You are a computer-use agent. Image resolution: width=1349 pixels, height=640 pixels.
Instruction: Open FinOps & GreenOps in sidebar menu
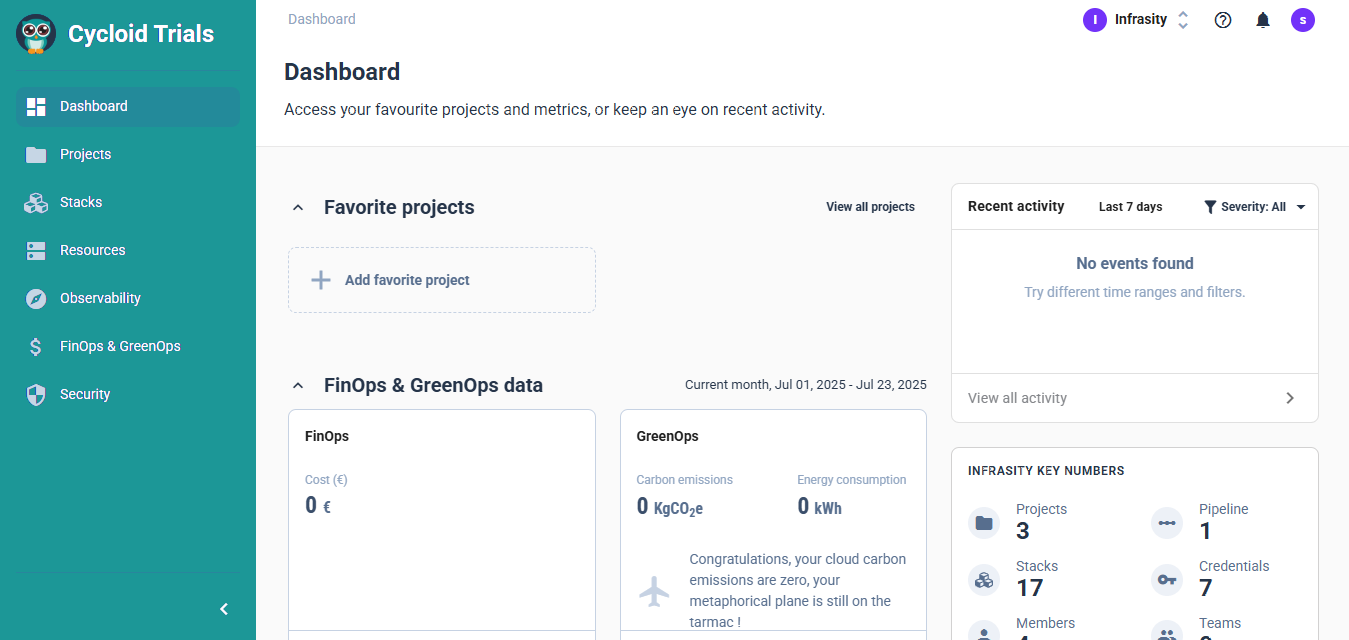coord(128,346)
